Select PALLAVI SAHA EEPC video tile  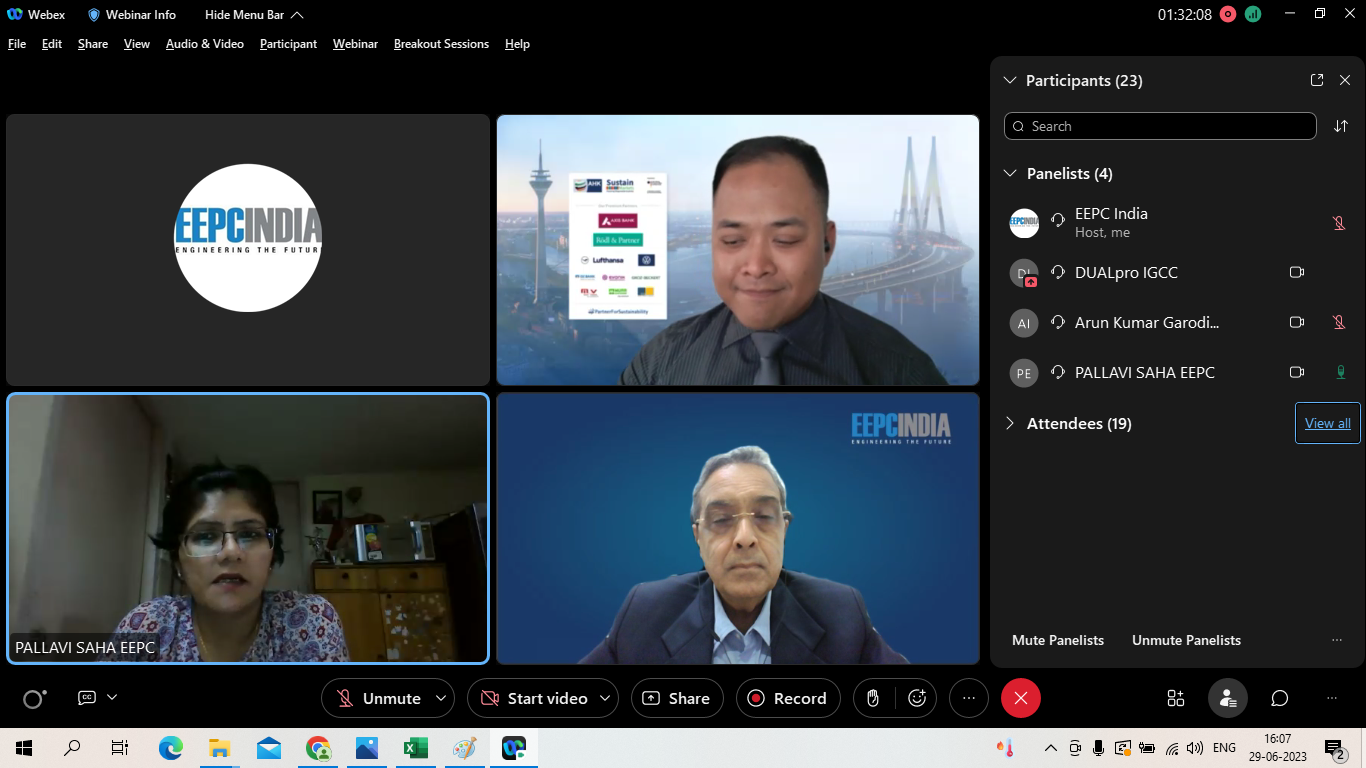[x=248, y=528]
